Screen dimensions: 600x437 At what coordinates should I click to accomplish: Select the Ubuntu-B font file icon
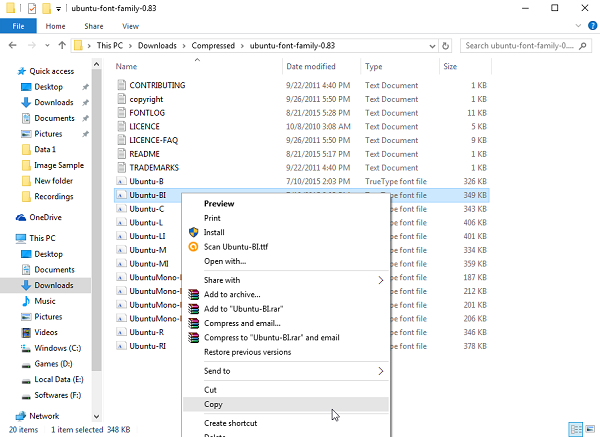[121, 181]
